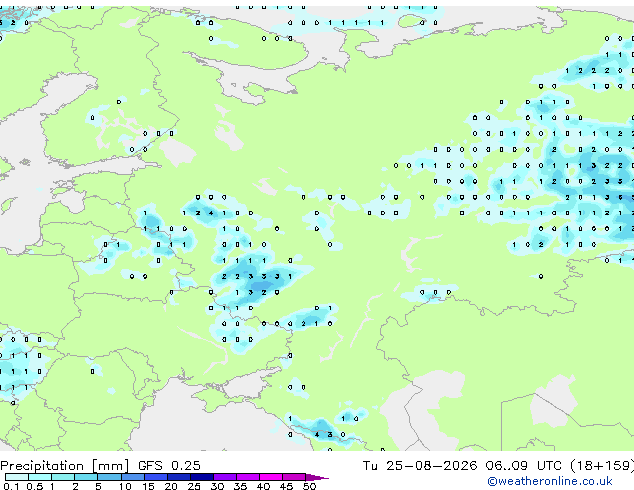Viewport: 634px width, 490px height.
Task: Click the 25 to 30 mm legend swatch
Action: tap(202, 477)
